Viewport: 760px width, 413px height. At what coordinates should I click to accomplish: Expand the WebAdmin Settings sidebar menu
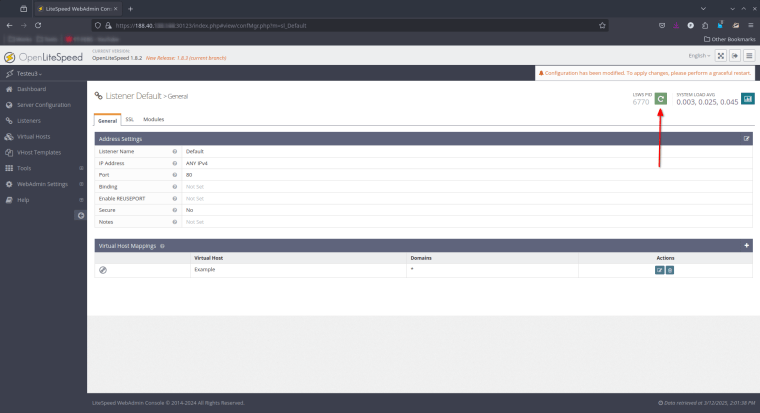pos(44,184)
